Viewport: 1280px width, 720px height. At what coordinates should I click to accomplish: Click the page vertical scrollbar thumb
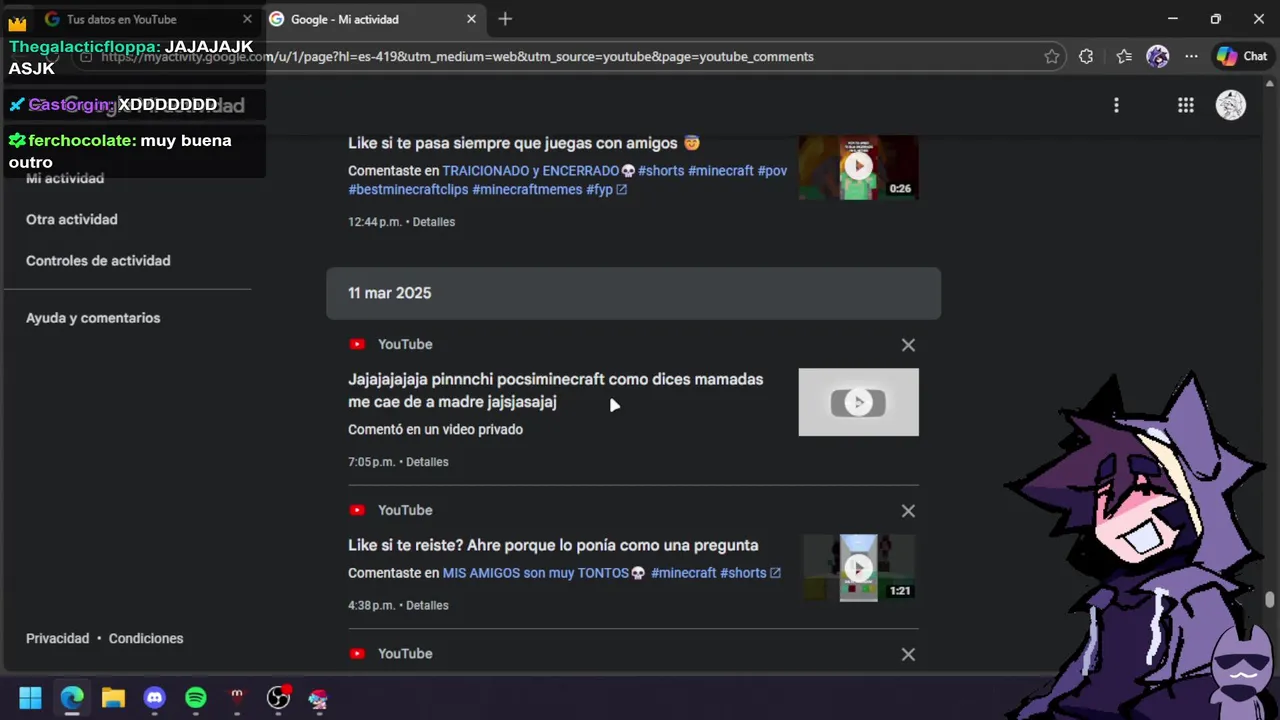point(1270,600)
